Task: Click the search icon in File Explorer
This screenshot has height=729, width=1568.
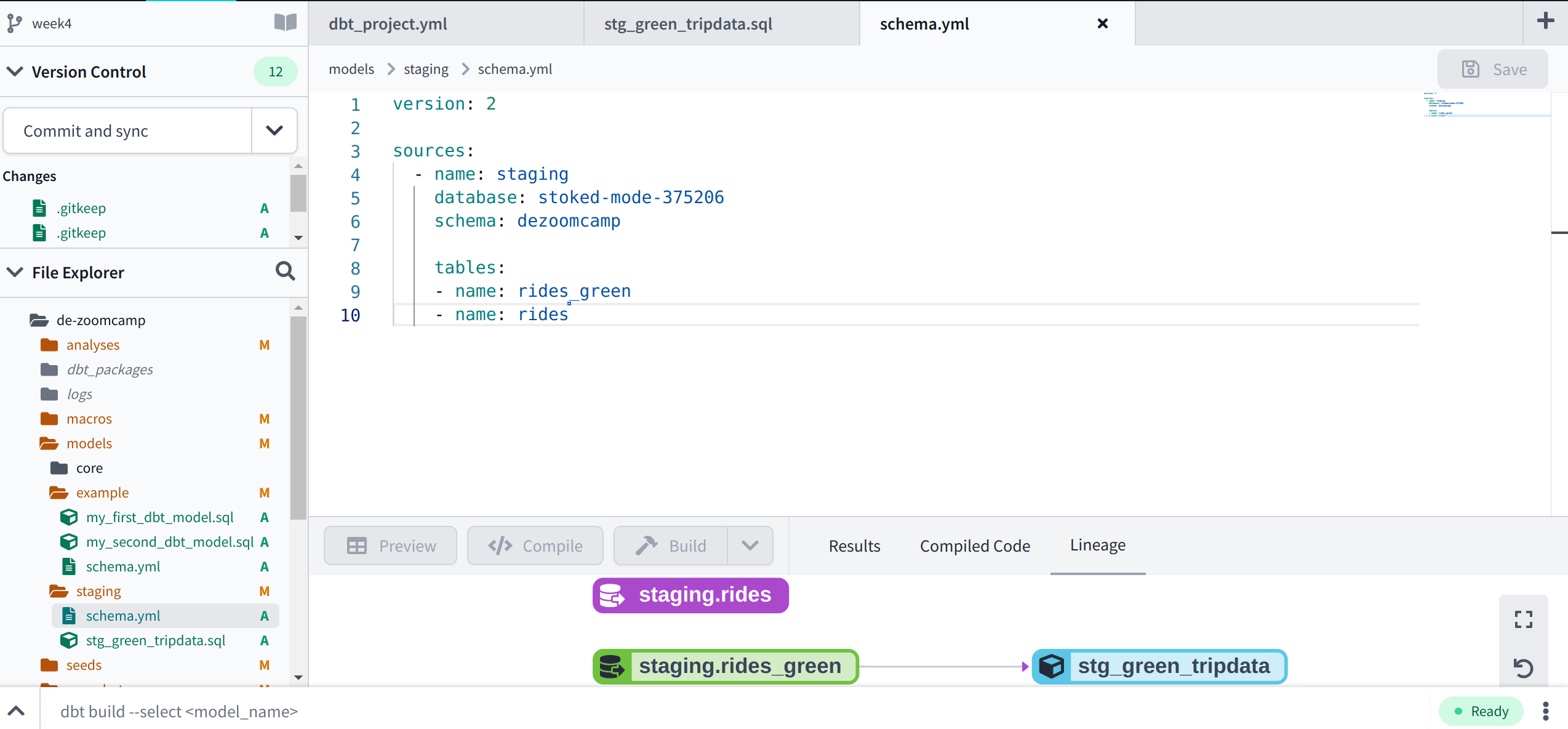Action: pyautogui.click(x=285, y=272)
